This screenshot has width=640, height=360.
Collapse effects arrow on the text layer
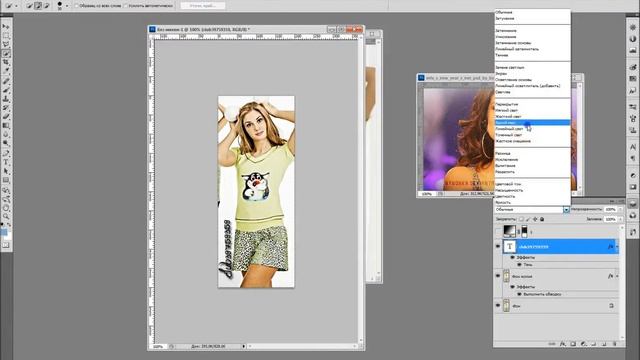[x=617, y=247]
